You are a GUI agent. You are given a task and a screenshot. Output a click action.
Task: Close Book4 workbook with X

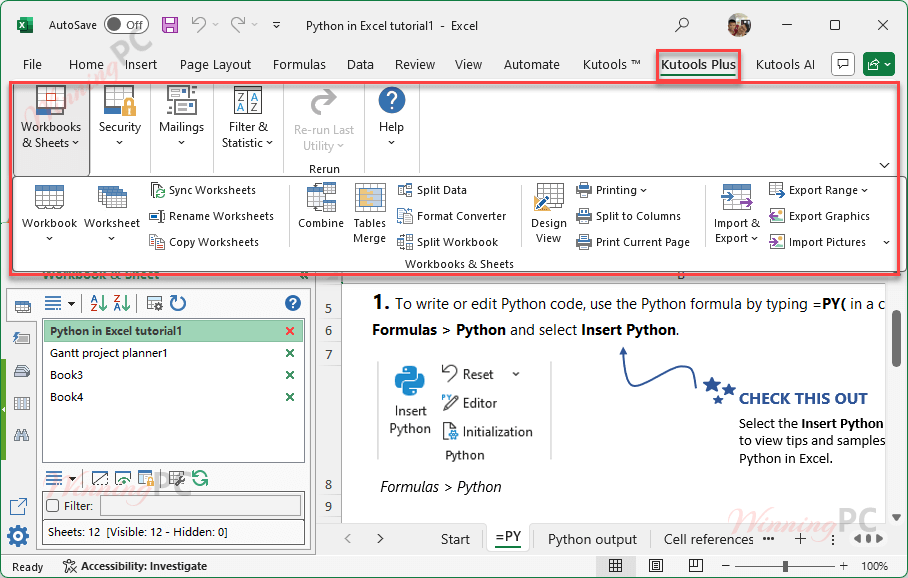pyautogui.click(x=290, y=397)
